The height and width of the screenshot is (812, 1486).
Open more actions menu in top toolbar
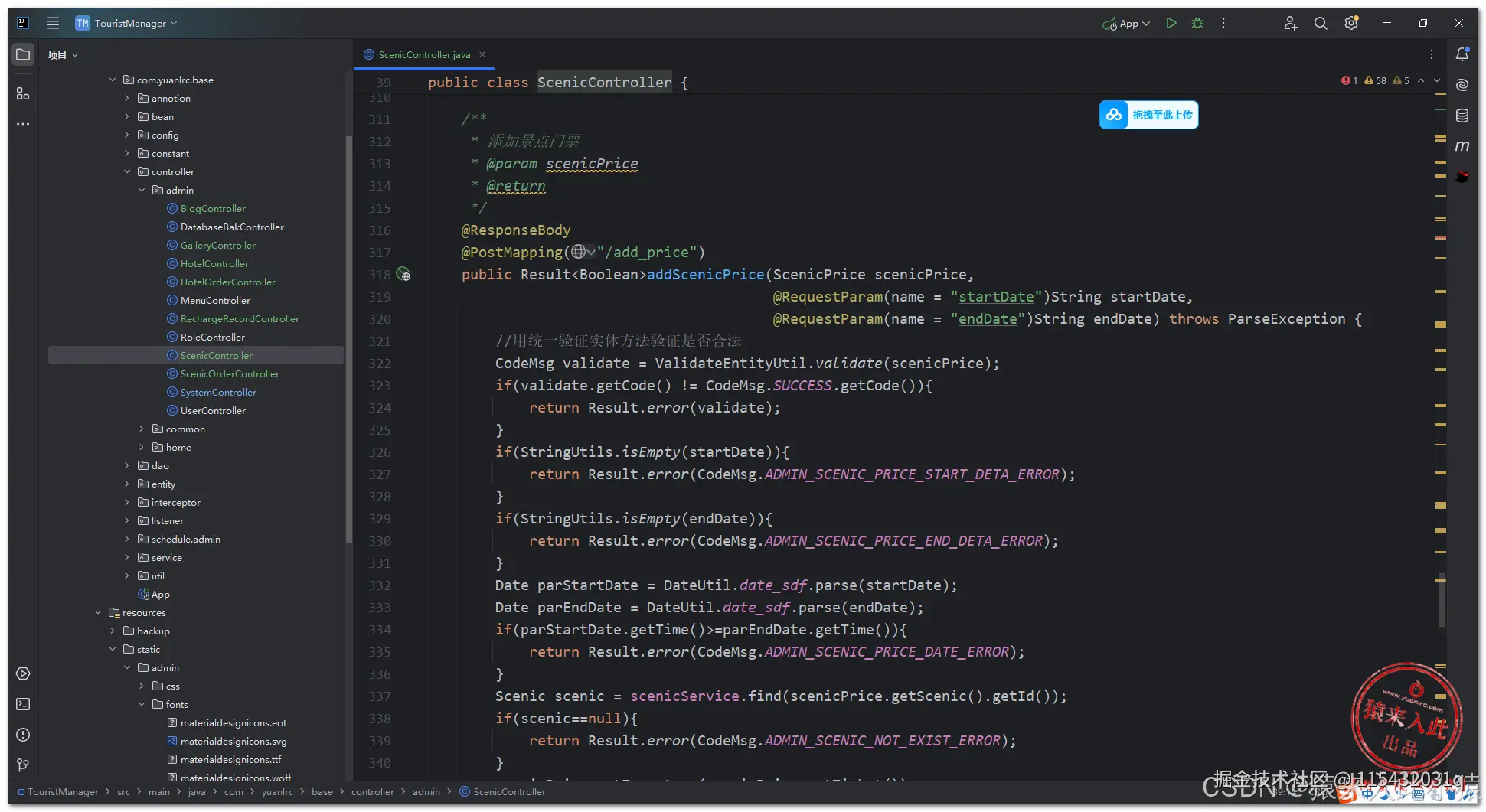pos(1223,23)
